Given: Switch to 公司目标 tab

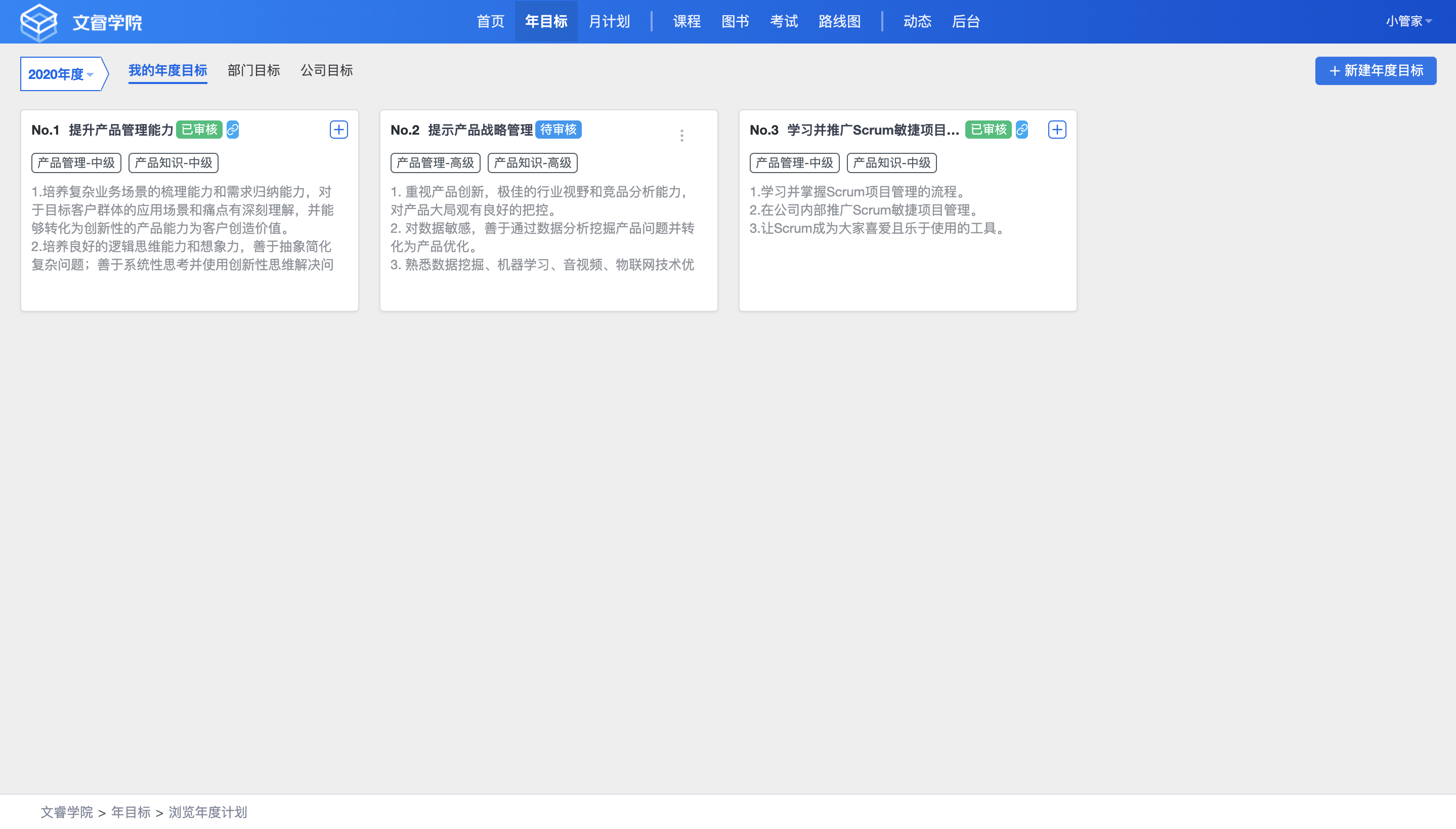Looking at the screenshot, I should (327, 71).
